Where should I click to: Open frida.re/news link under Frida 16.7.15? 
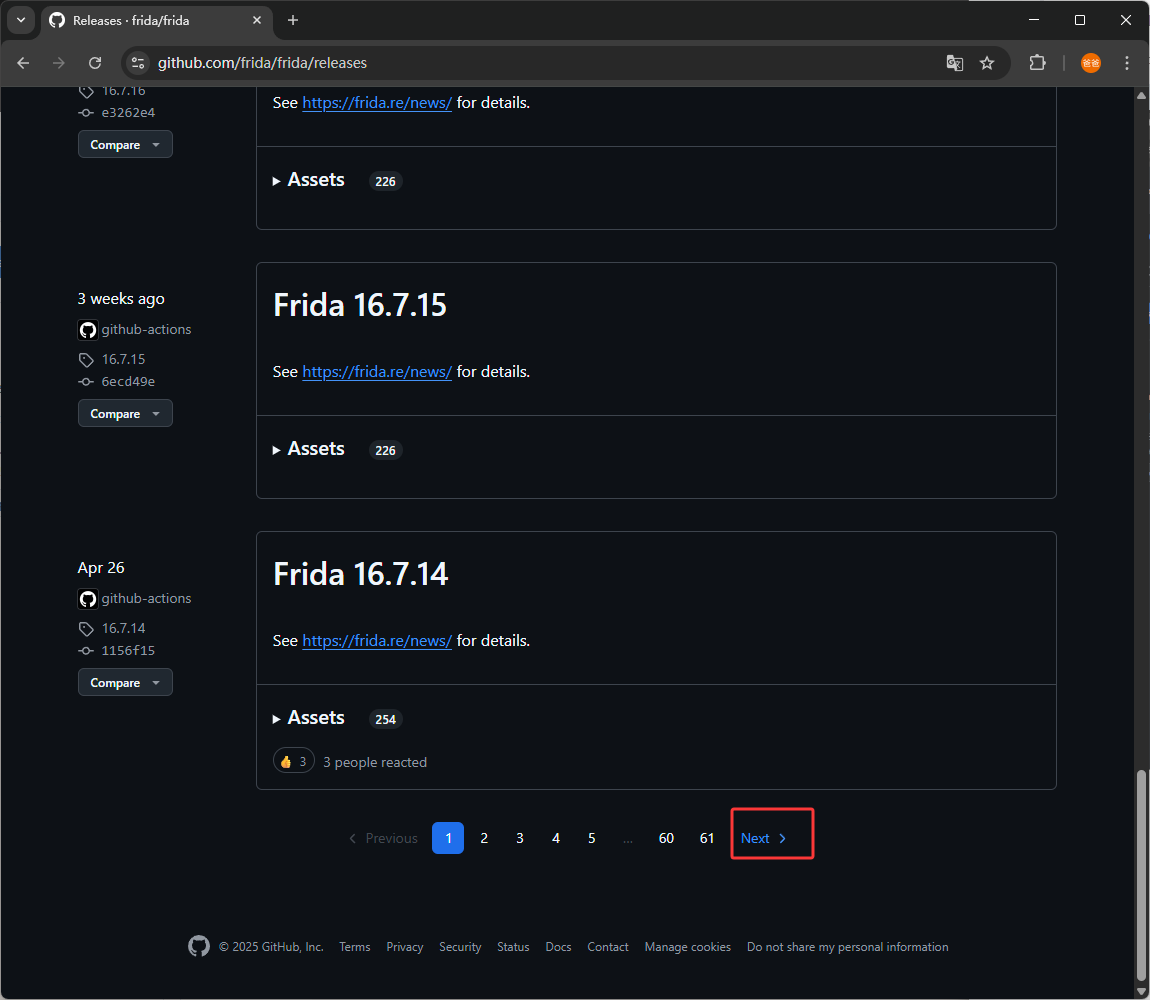(x=377, y=372)
